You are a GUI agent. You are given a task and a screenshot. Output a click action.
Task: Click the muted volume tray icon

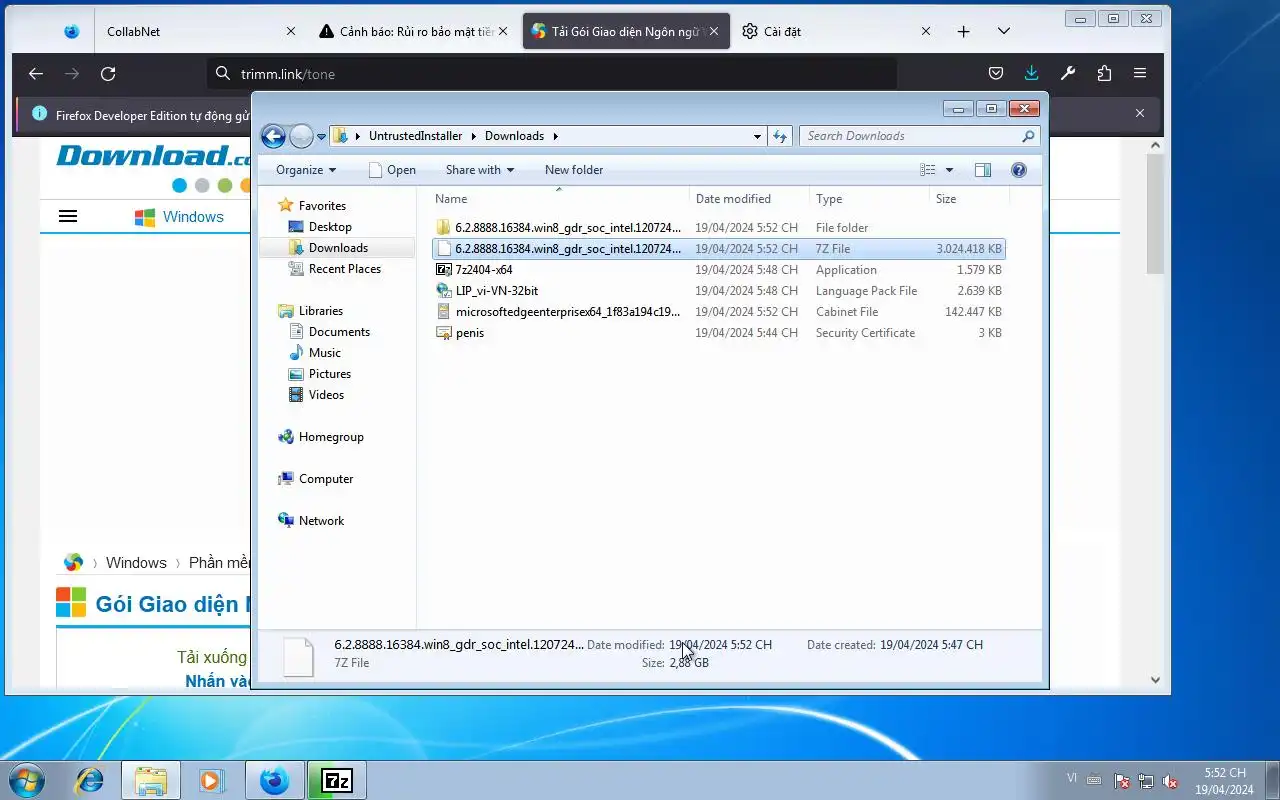1170,781
